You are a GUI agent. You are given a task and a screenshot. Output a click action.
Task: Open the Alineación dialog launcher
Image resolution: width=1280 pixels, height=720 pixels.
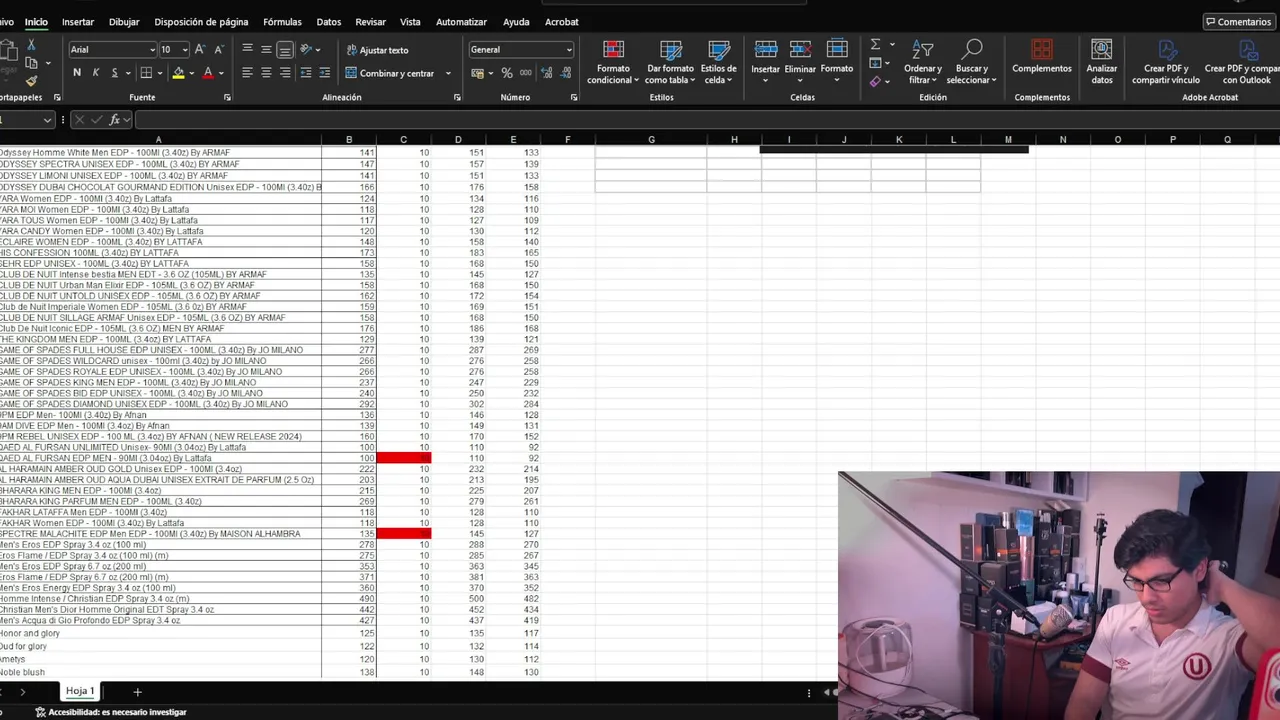pos(457,97)
